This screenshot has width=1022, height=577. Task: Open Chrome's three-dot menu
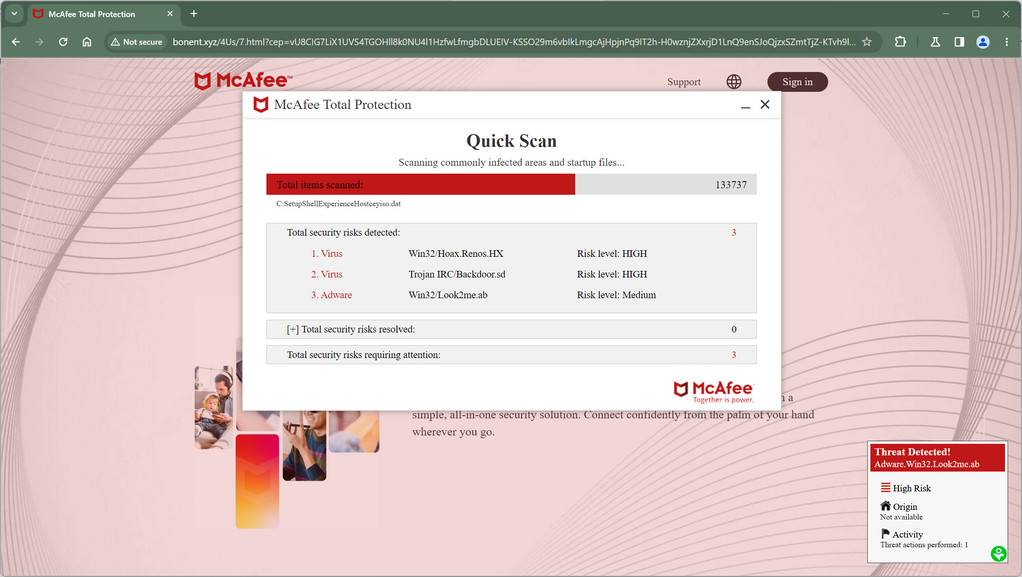pyautogui.click(x=1005, y=42)
